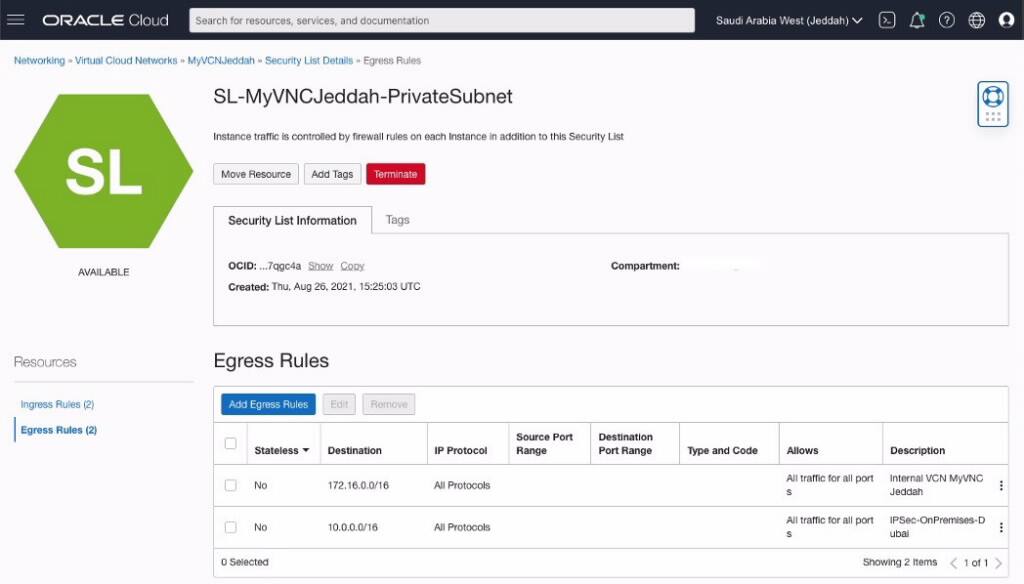Select the Security List Information tab
This screenshot has width=1024, height=584.
coord(292,220)
